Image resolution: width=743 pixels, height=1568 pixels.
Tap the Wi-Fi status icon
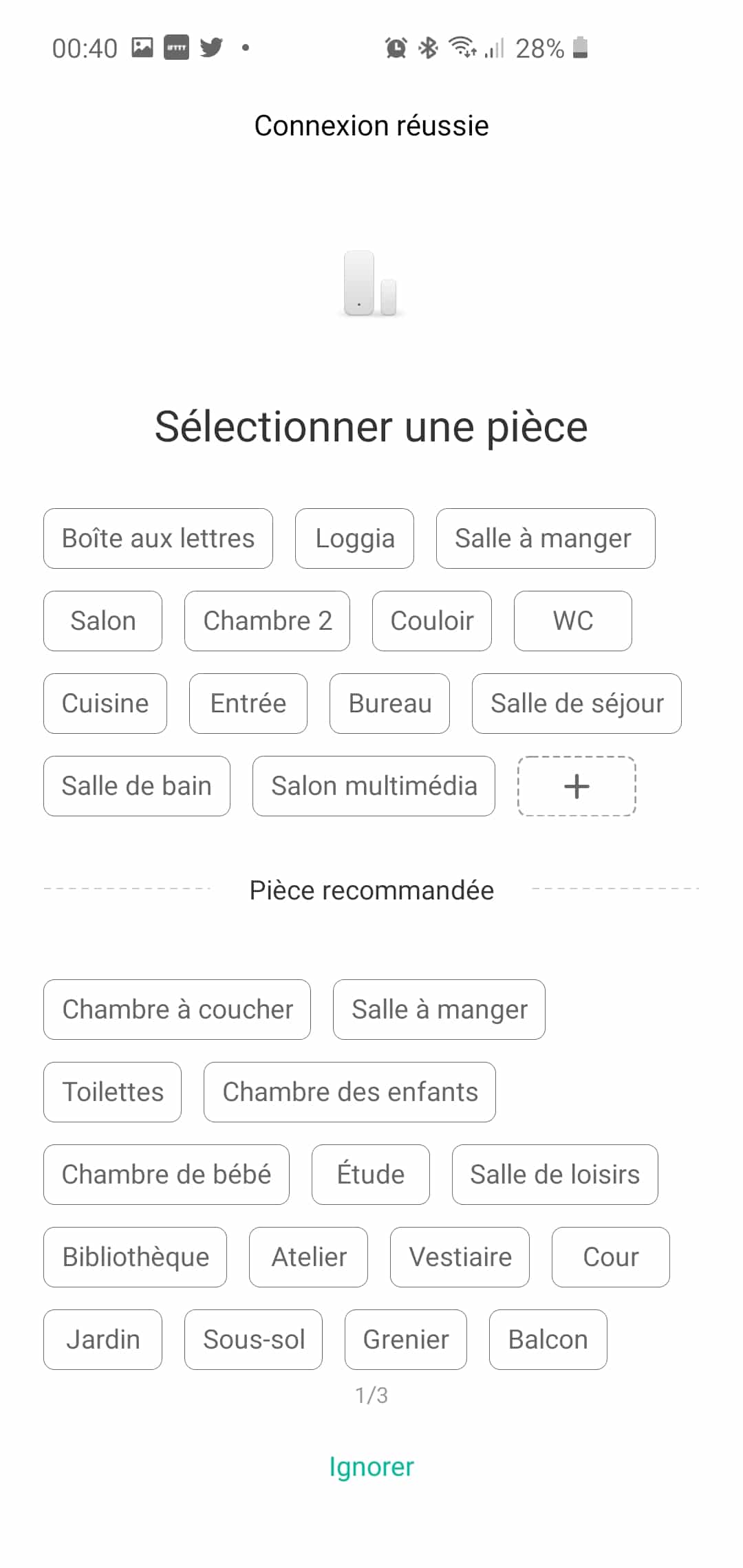(x=462, y=47)
